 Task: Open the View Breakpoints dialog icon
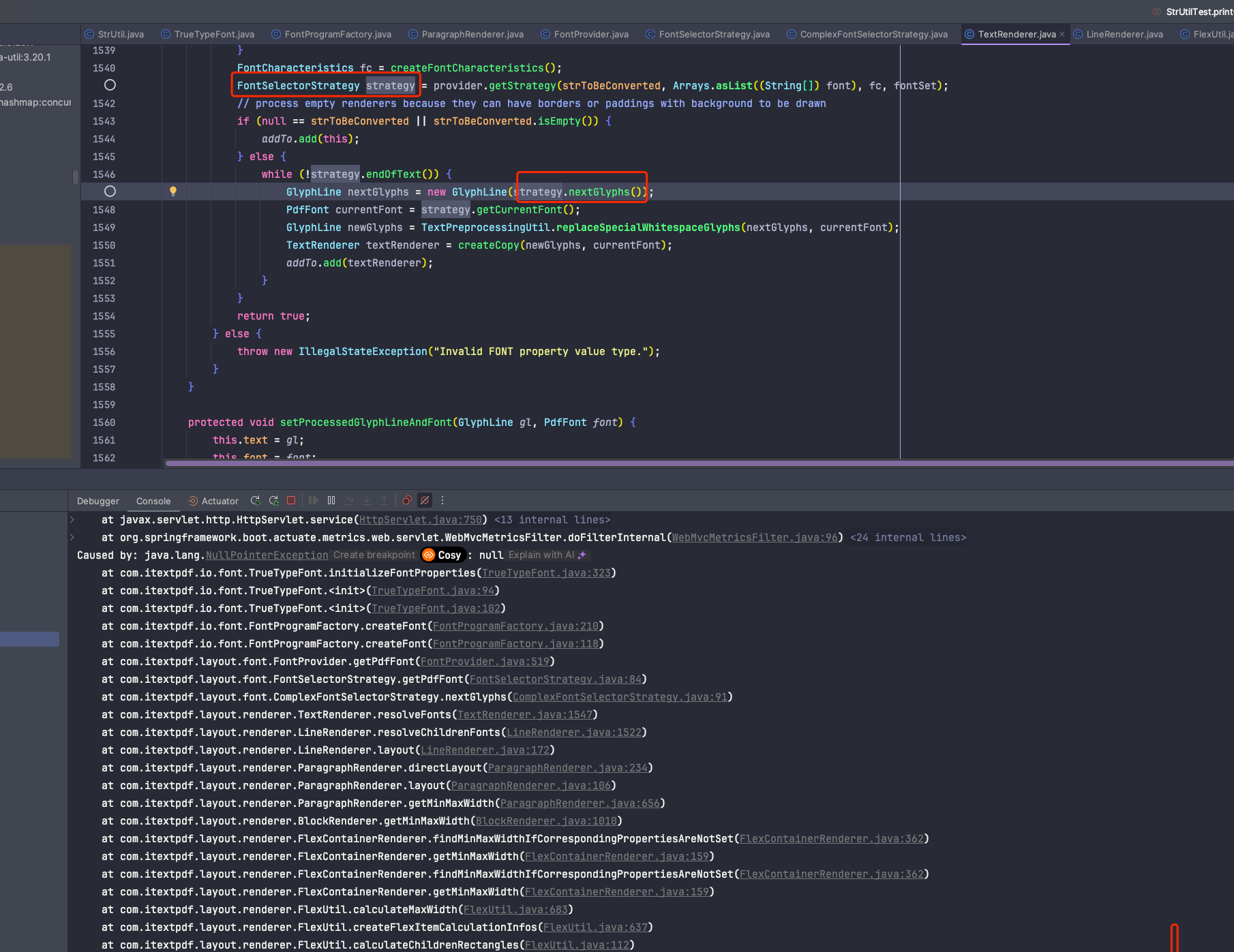(x=406, y=501)
